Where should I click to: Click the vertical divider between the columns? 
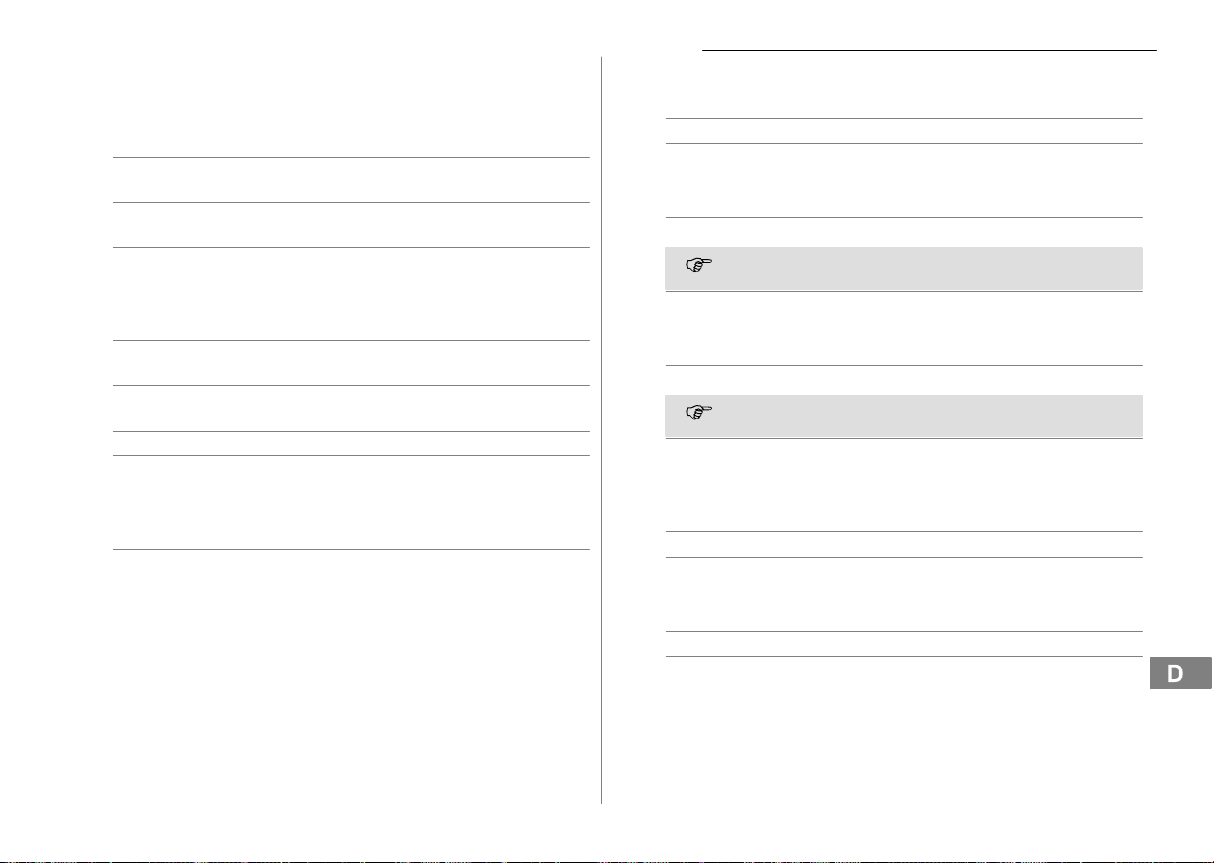[601, 430]
